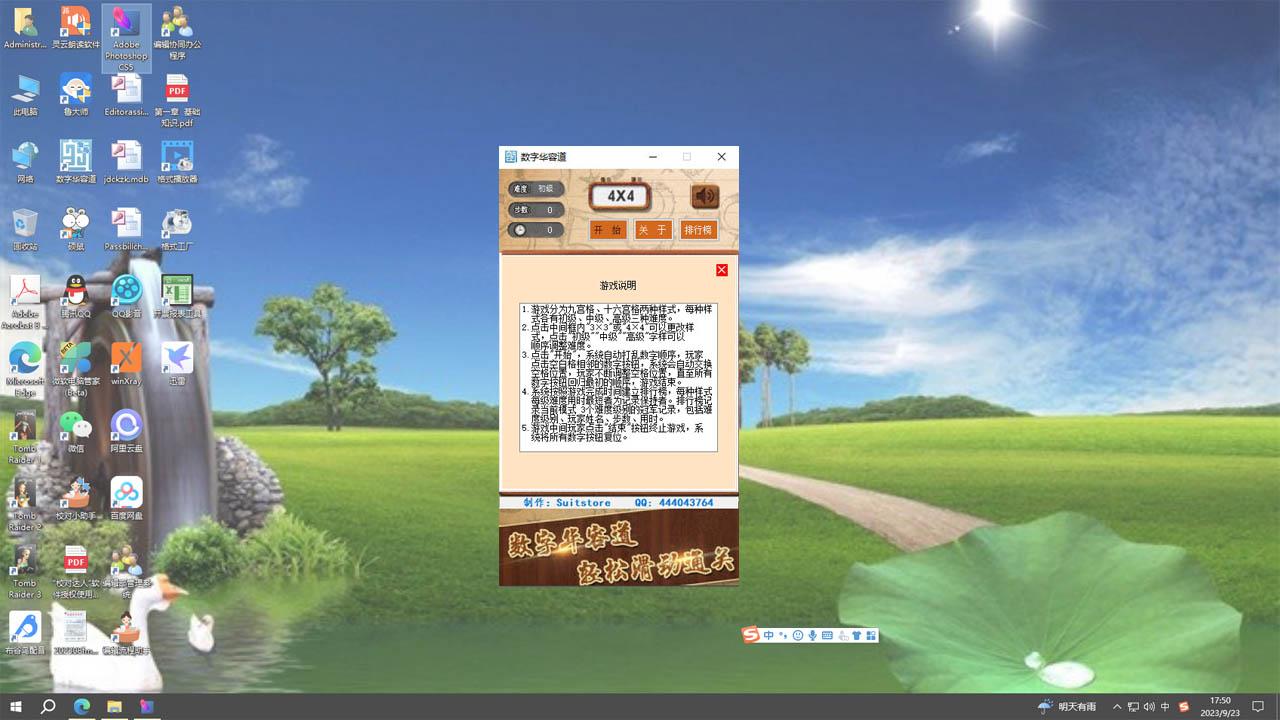Open the 关于 about button
This screenshot has width=1280, height=720.
(652, 230)
